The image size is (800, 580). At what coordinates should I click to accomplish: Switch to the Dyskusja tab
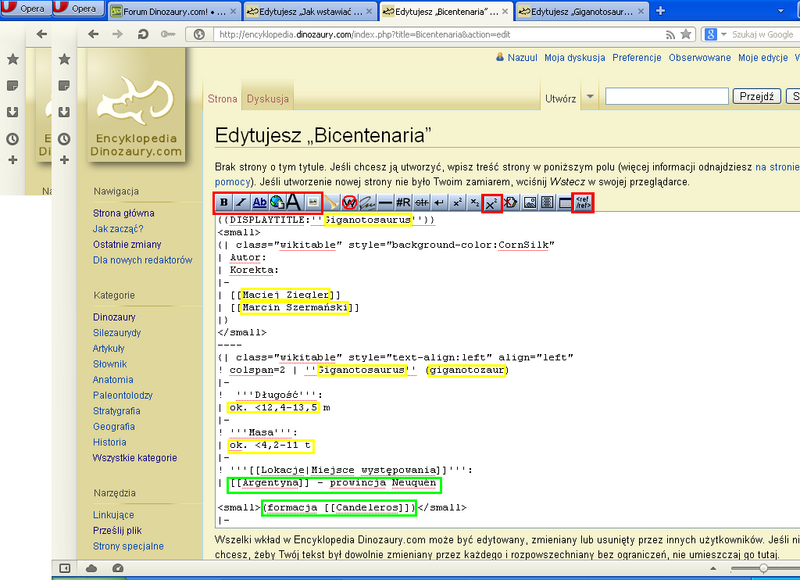[267, 99]
